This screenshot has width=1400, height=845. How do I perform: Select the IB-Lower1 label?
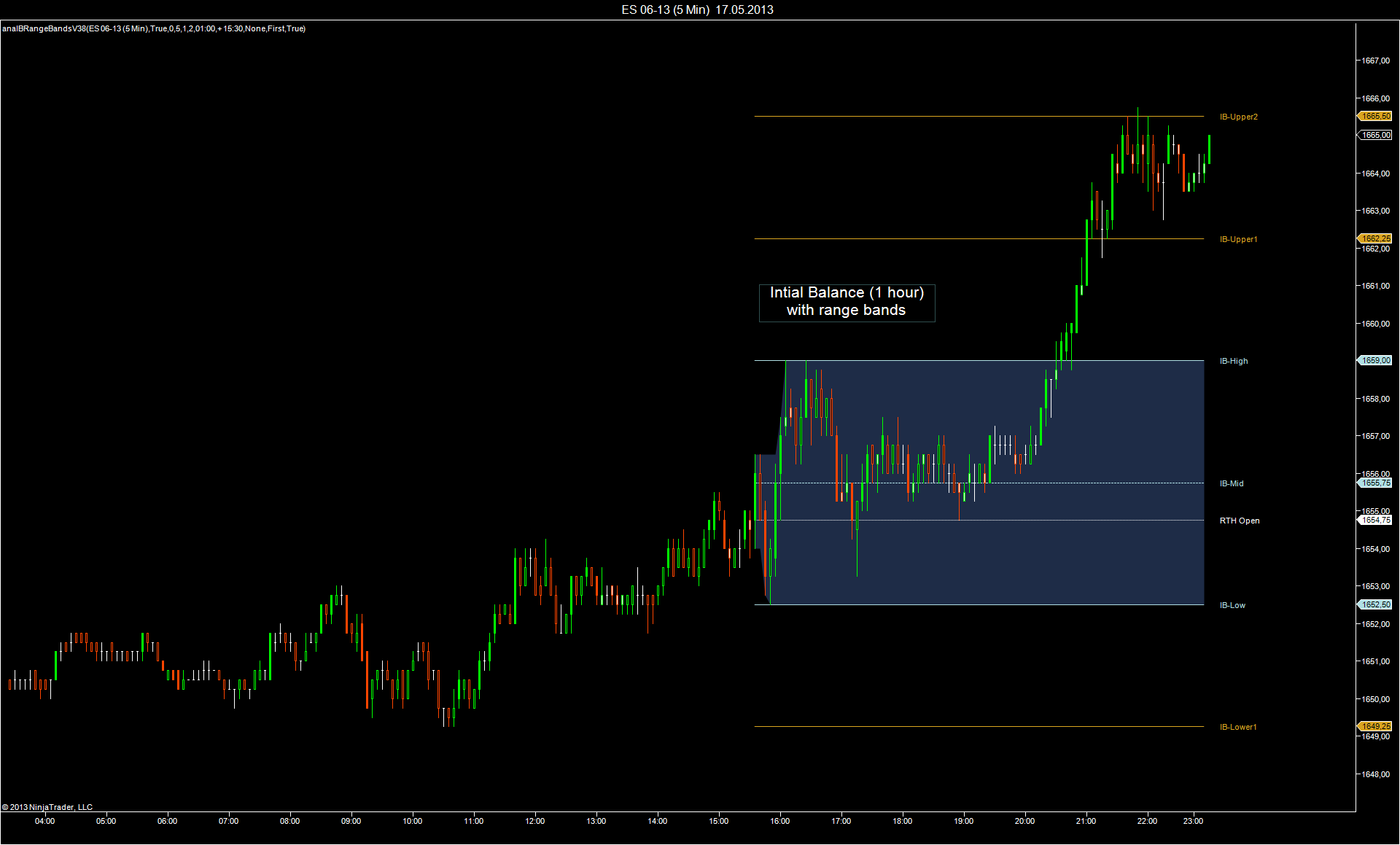tap(1238, 727)
